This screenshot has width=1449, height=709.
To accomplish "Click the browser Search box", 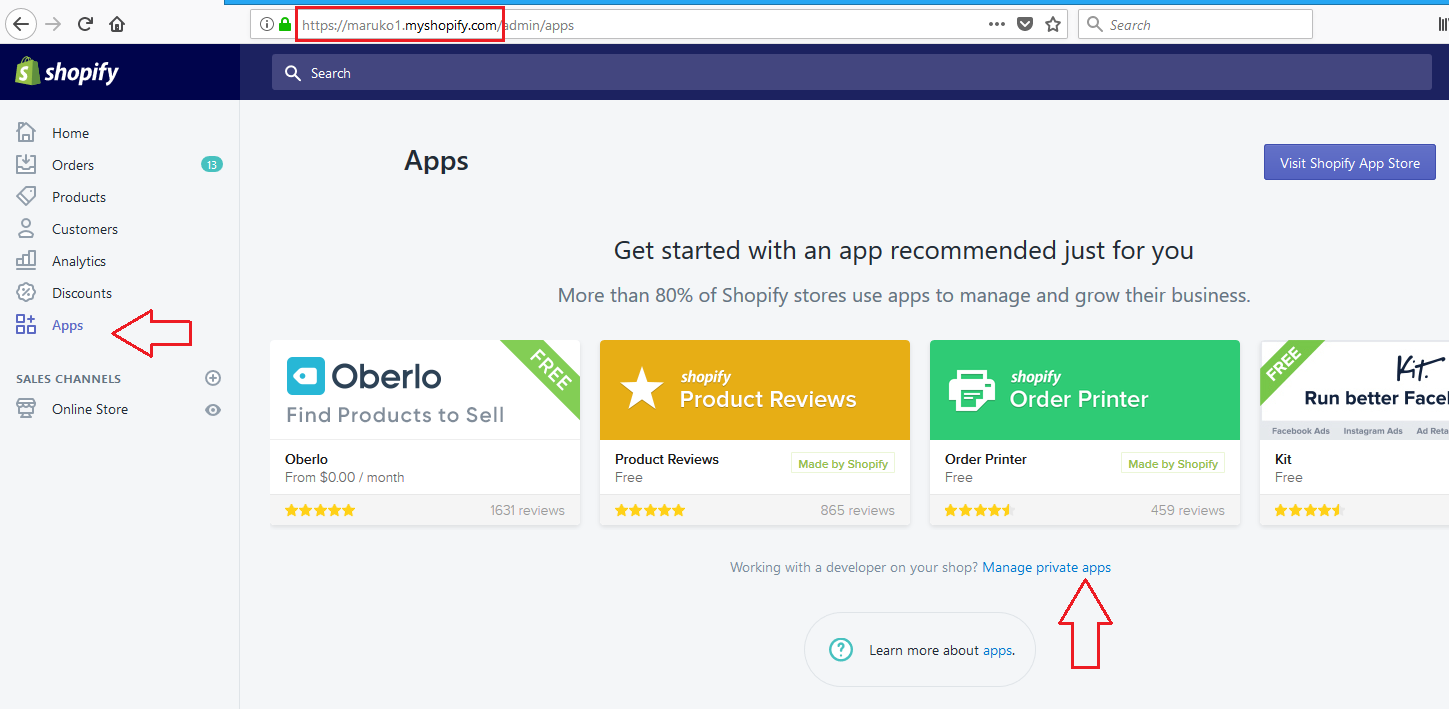I will click(x=1195, y=24).
